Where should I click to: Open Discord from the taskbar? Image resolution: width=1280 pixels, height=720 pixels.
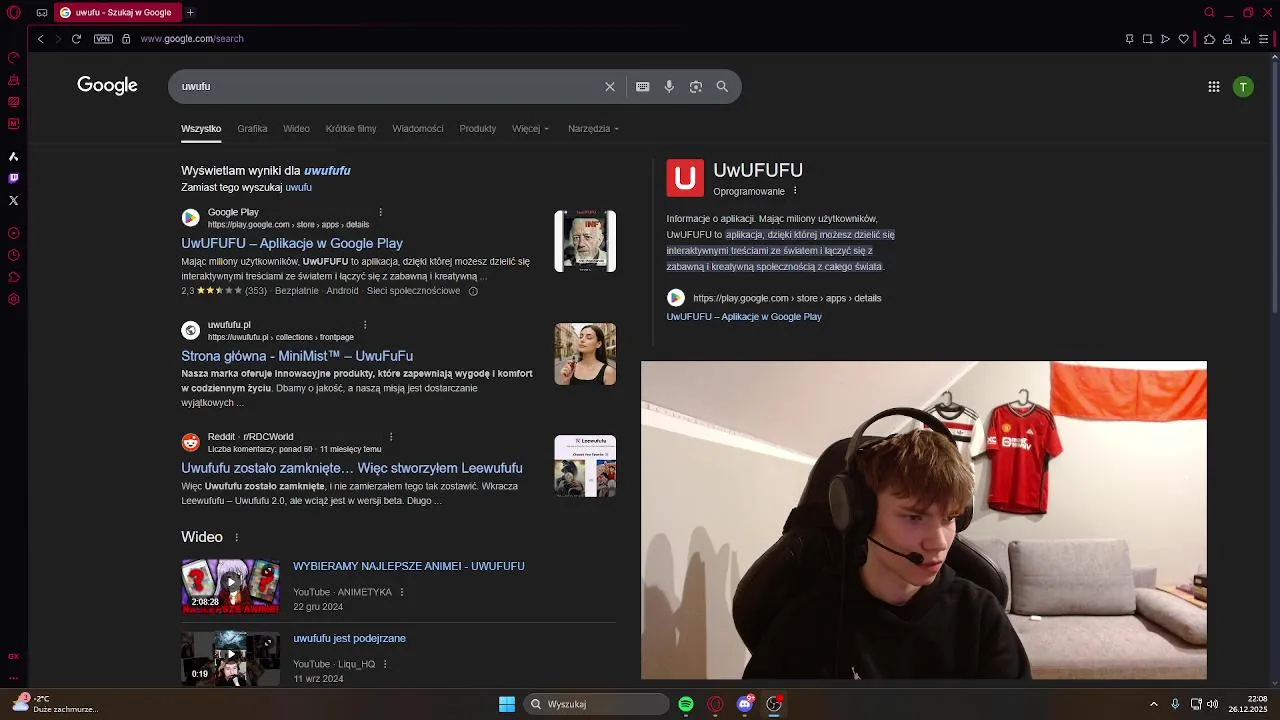(745, 704)
